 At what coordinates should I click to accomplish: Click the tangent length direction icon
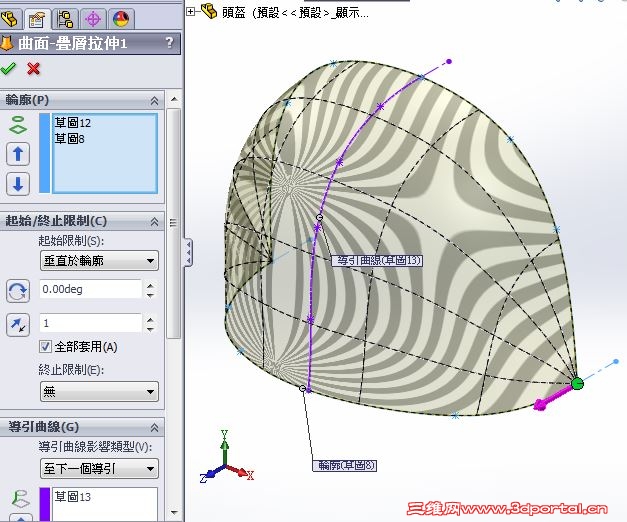(18, 324)
